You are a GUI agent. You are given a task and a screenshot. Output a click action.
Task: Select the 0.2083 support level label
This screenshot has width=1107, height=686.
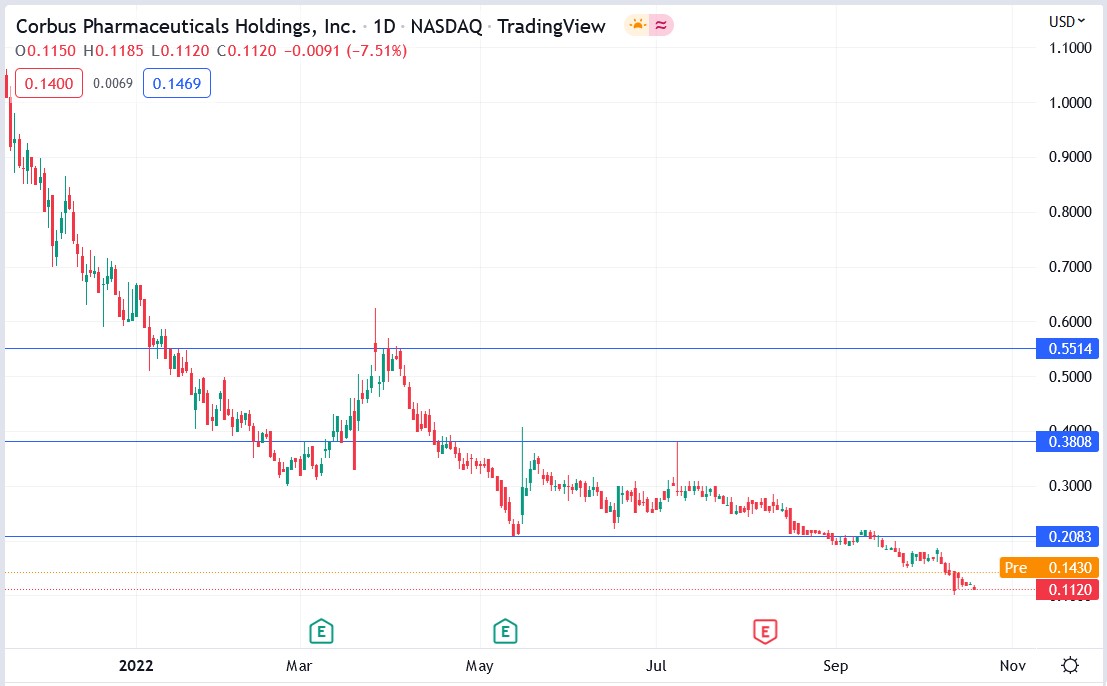coord(1070,537)
